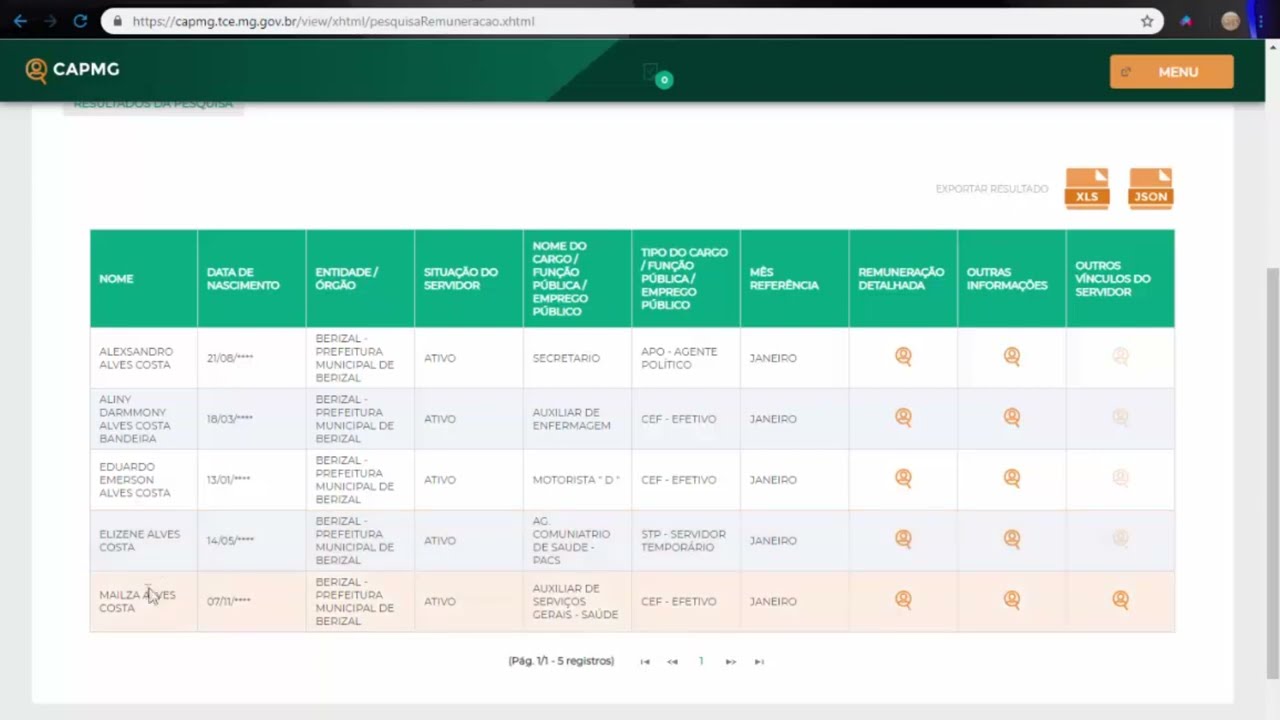Click disabled other links icon for Alexsandro
This screenshot has width=1280, height=720.
(1120, 356)
